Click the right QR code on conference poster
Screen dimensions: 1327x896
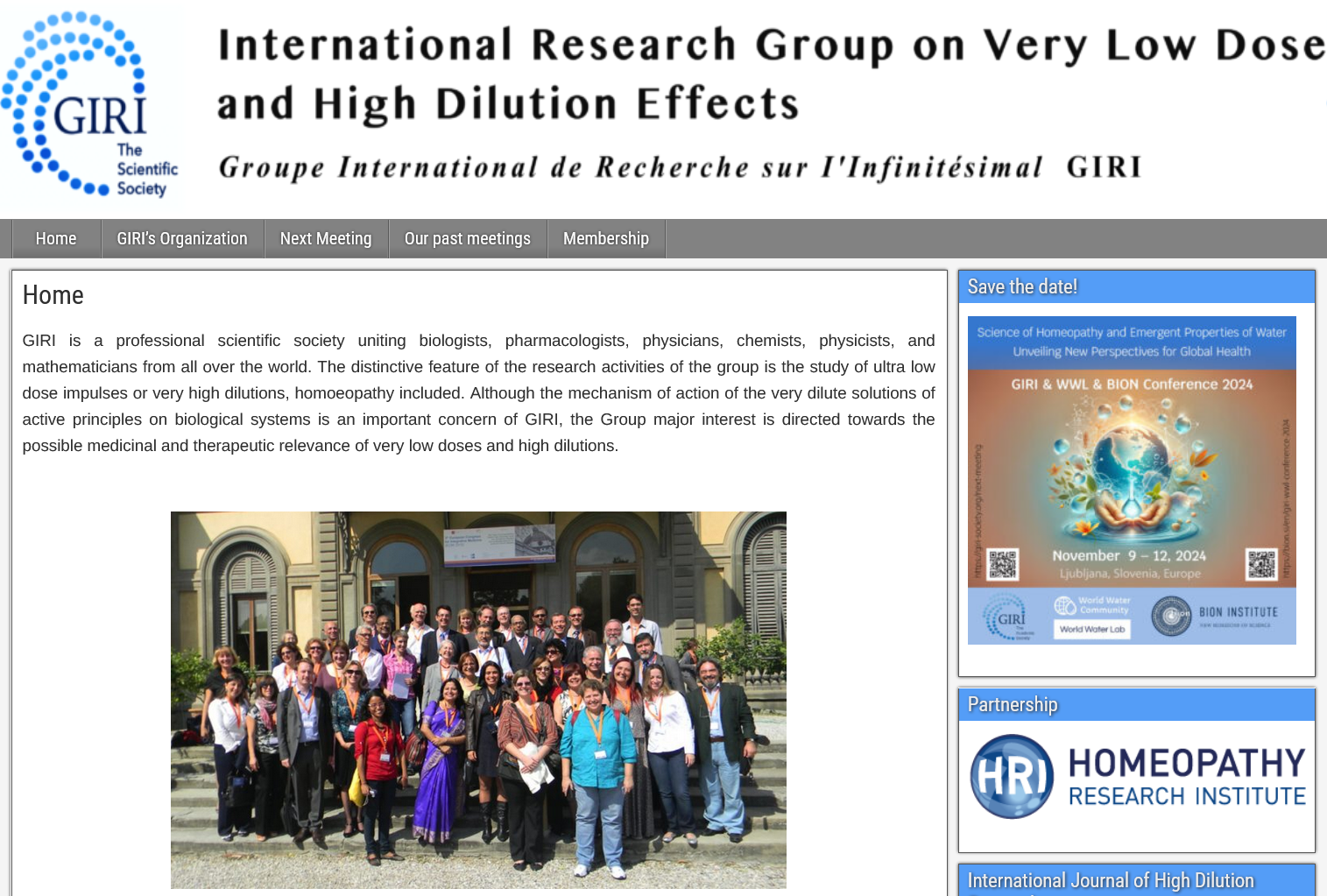point(1261,564)
